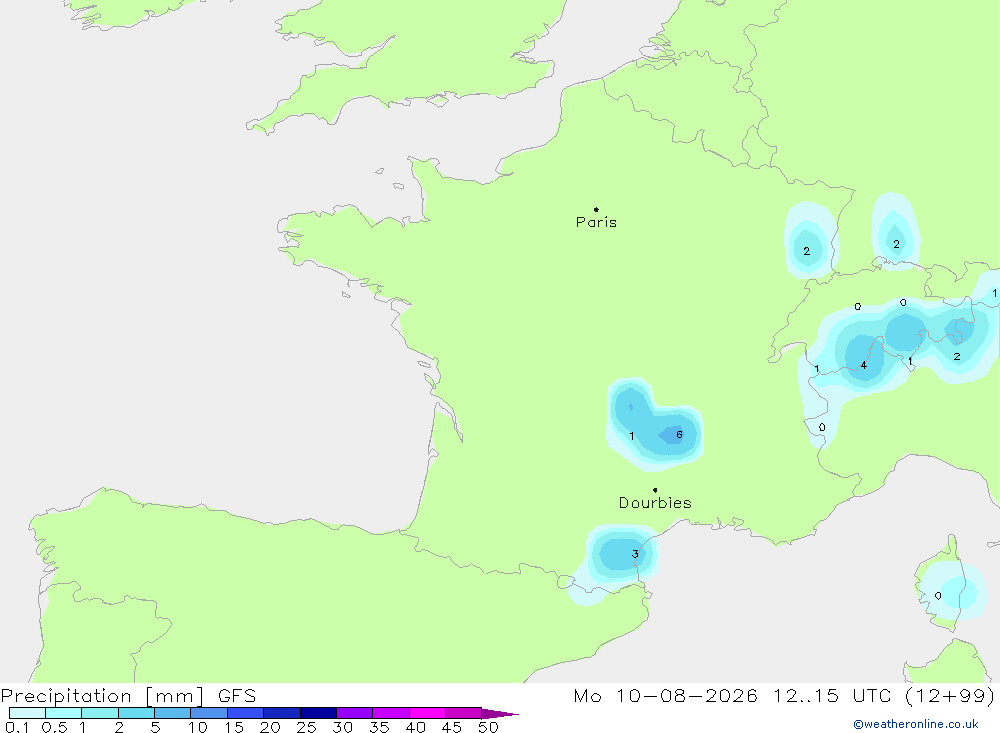The height and width of the screenshot is (733, 1000).
Task: Click the 25 legend scale label
Action: (x=306, y=727)
